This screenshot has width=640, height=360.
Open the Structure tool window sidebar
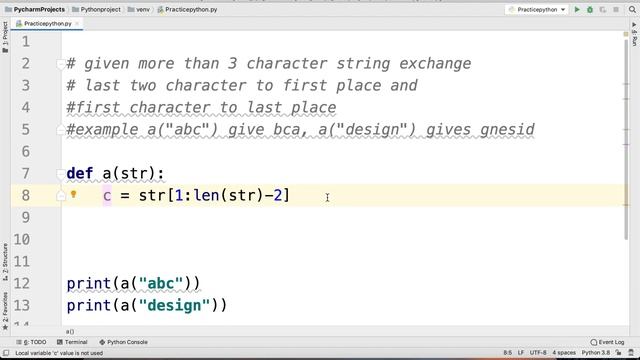[x=5, y=261]
